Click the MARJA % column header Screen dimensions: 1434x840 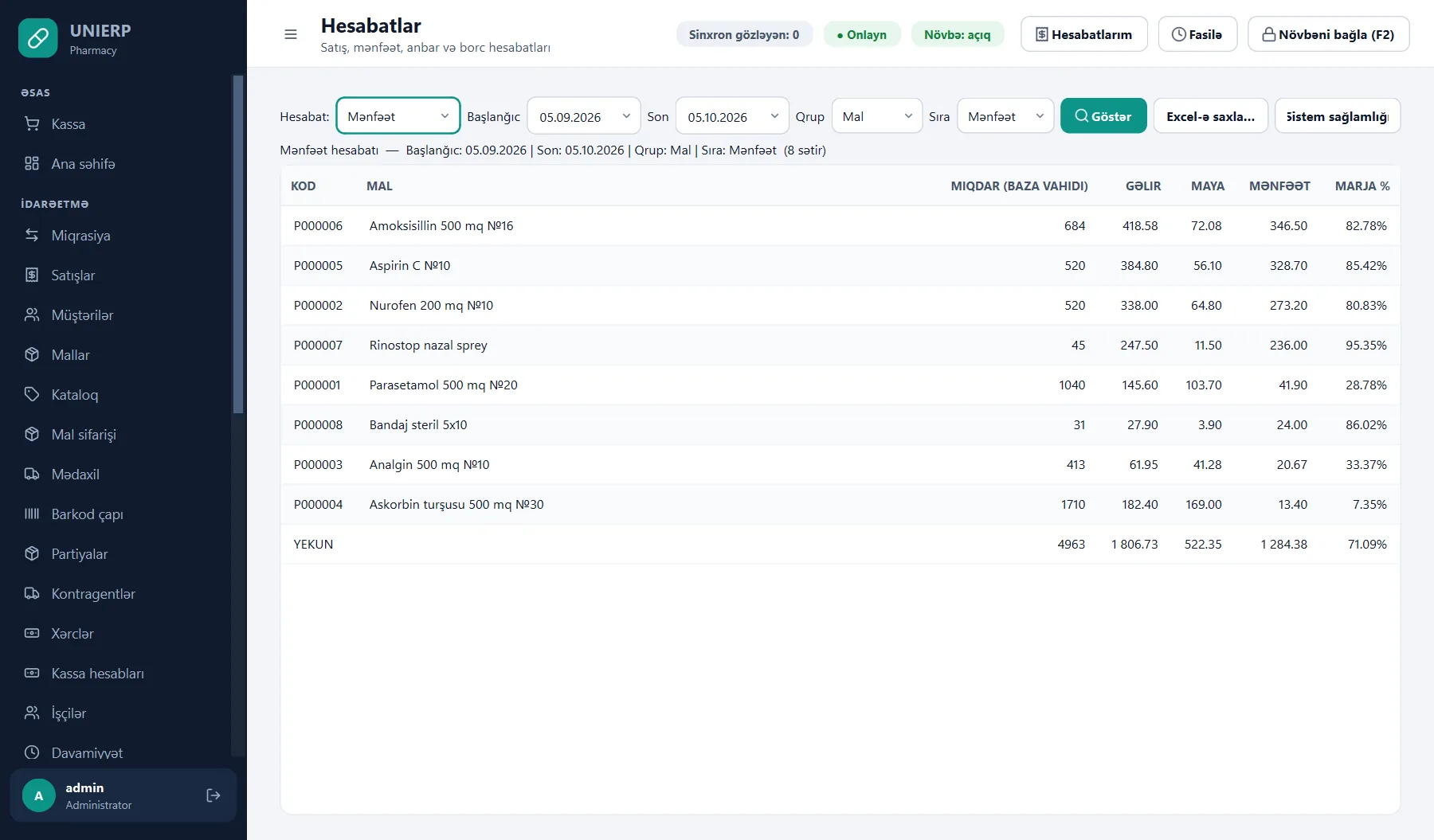[x=1362, y=186]
